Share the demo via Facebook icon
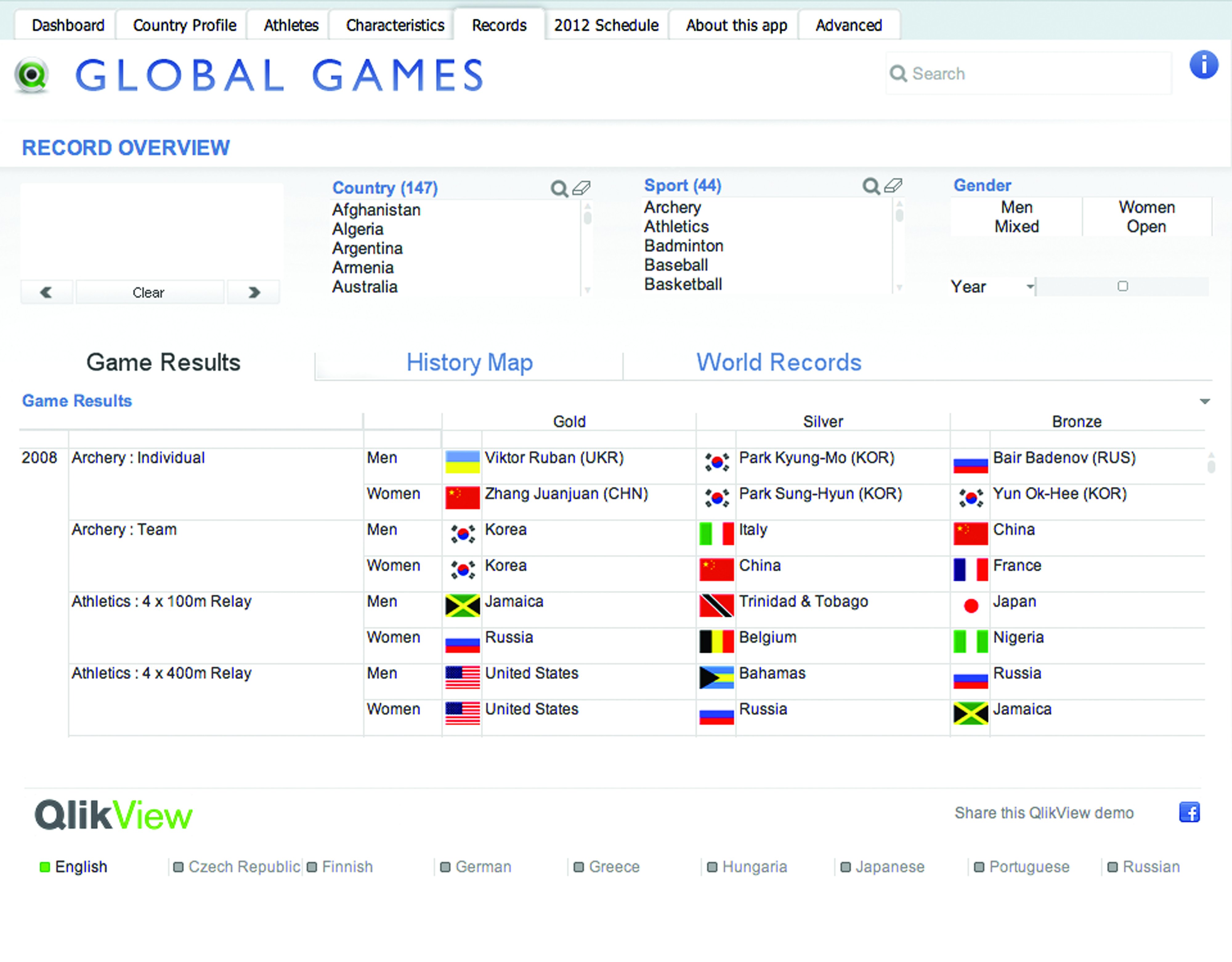Image resolution: width=1232 pixels, height=962 pixels. click(1189, 813)
